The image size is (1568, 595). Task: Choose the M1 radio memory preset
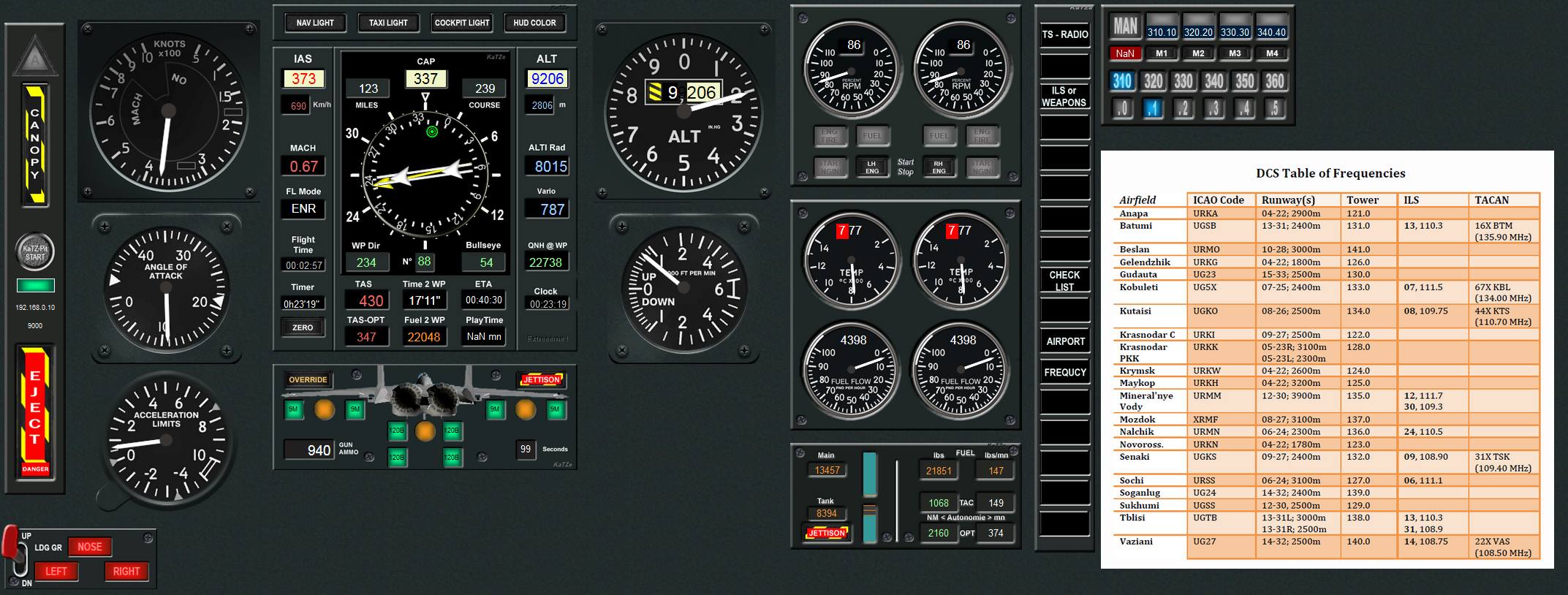pyautogui.click(x=1162, y=53)
